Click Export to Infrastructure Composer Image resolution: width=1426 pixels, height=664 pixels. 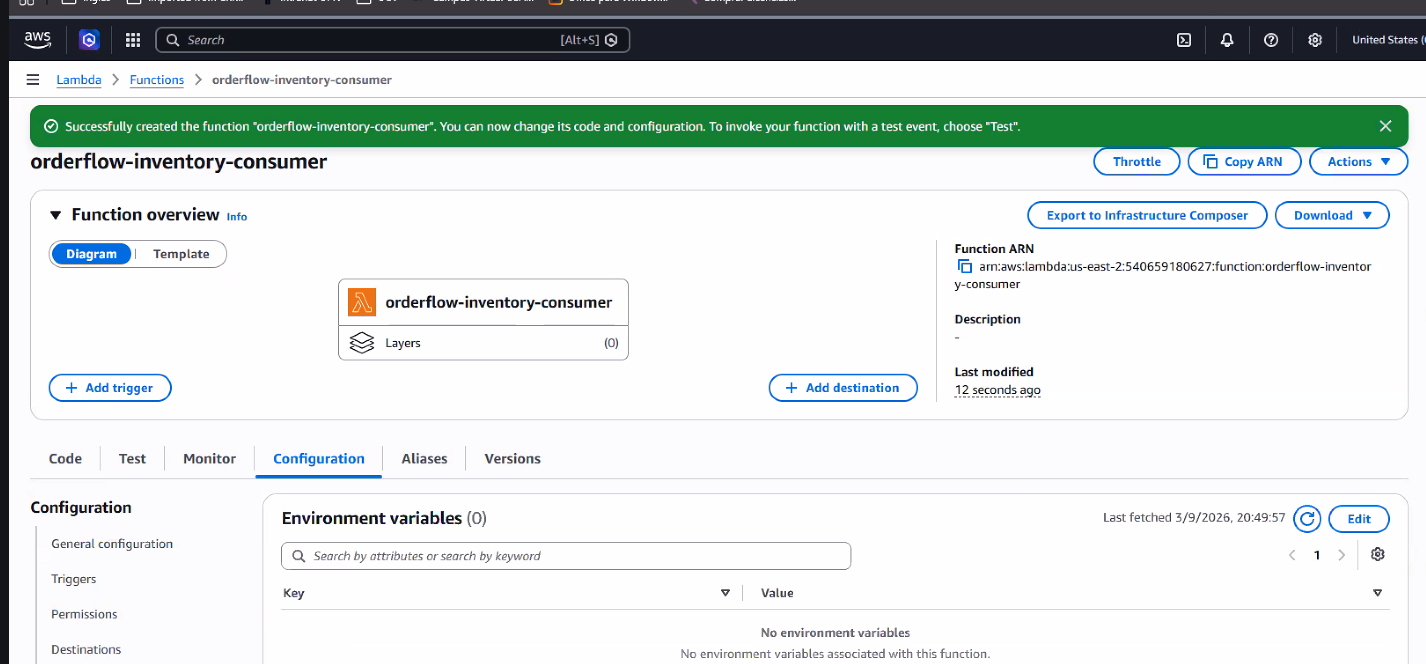[x=1147, y=215]
